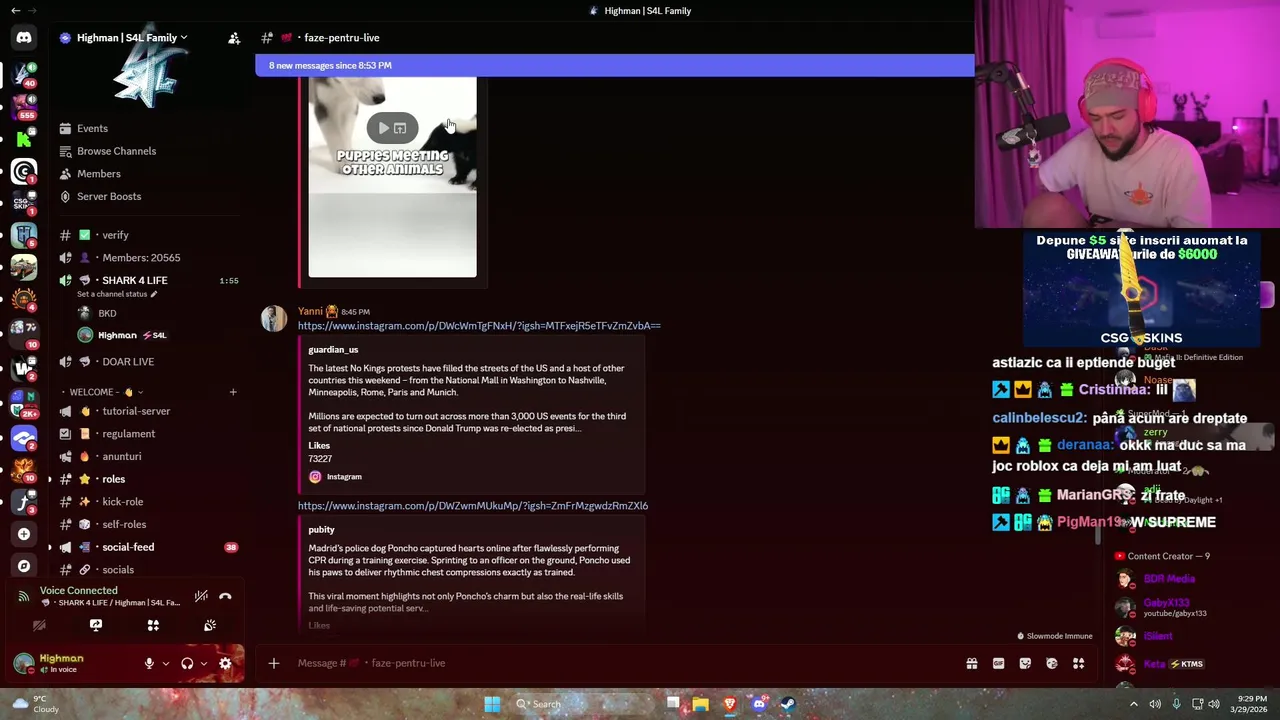
Task: Open kick-role channel
Action: (x=122, y=502)
